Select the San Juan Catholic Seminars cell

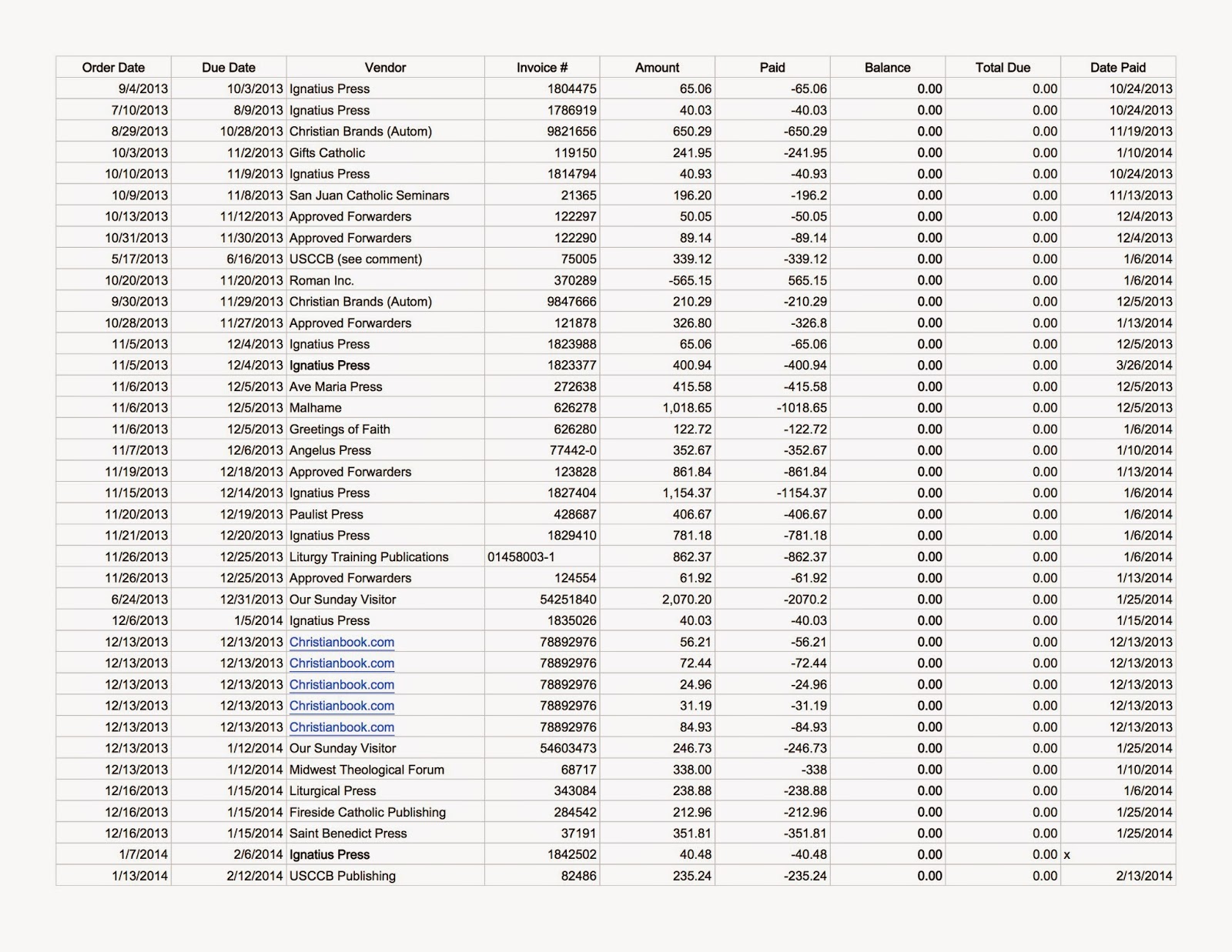click(385, 195)
